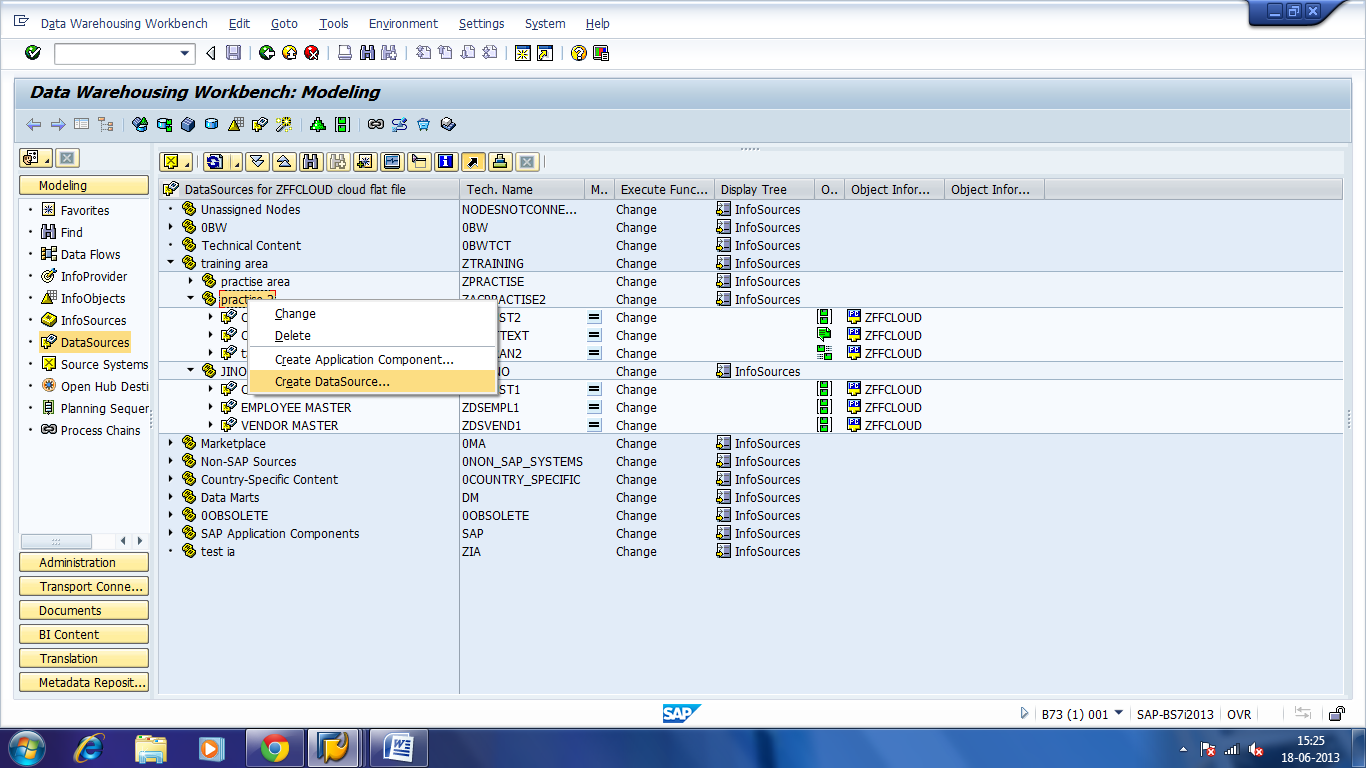Expand the Marketplace node
This screenshot has height=768, width=1366.
170,443
